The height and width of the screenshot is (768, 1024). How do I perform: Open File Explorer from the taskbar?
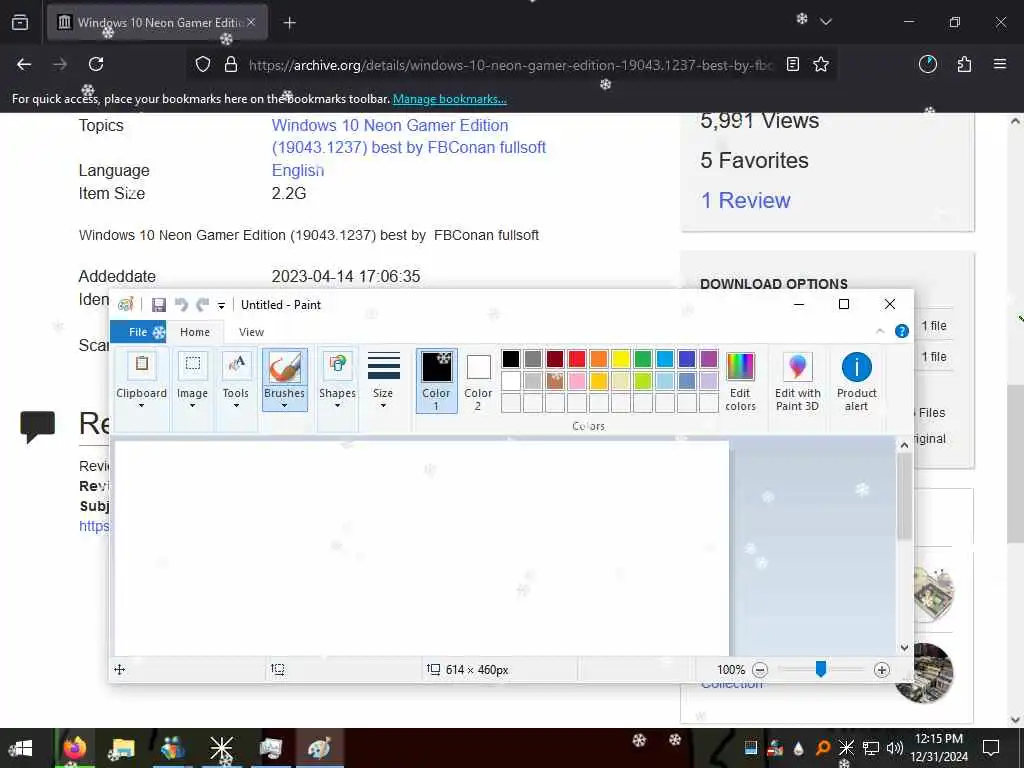[x=123, y=748]
